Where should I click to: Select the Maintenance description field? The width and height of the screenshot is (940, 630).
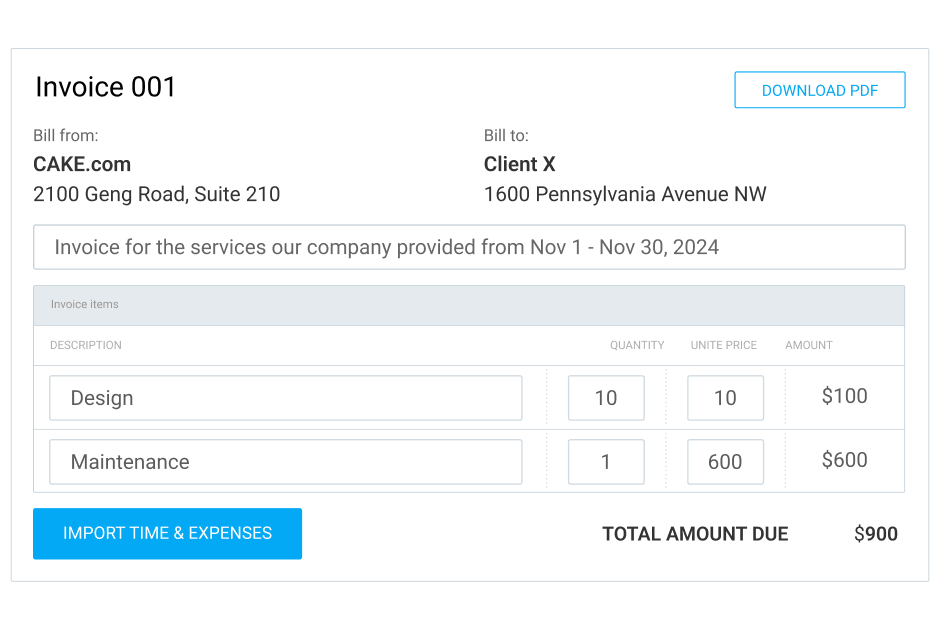pos(285,462)
